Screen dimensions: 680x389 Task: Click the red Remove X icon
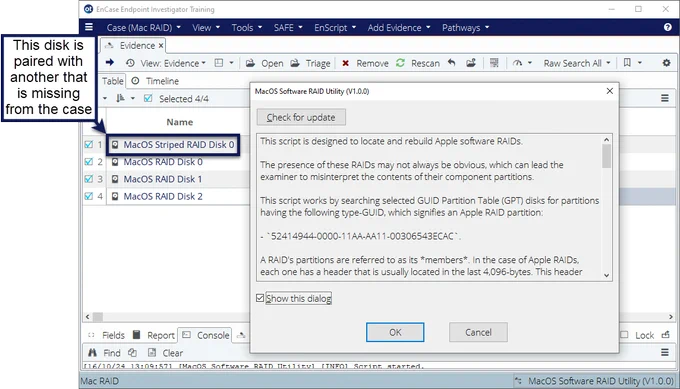tap(346, 63)
